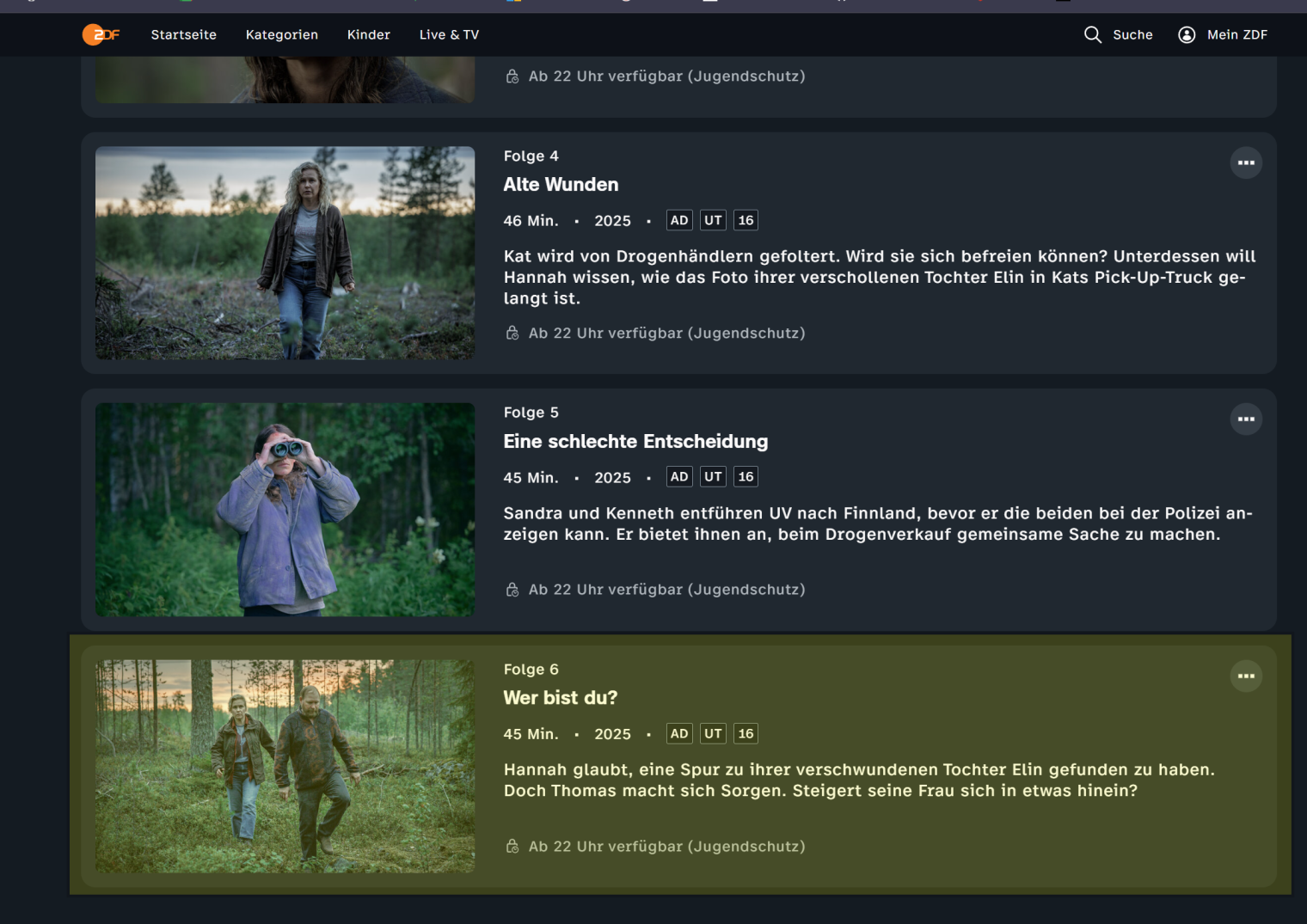
Task: Click the lock icon under Folge 4
Action: tap(512, 333)
